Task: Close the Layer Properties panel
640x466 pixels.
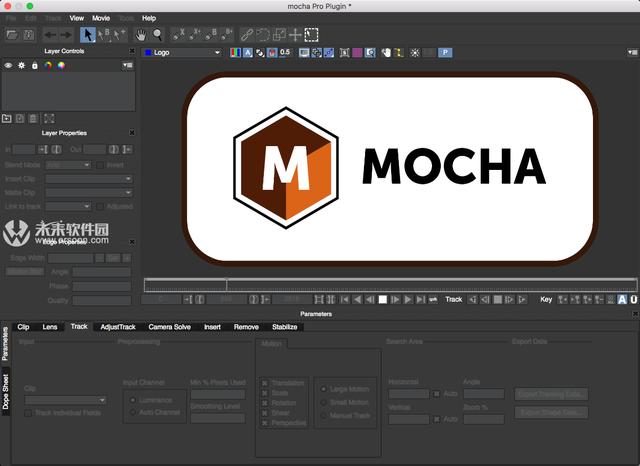Action: [x=132, y=133]
